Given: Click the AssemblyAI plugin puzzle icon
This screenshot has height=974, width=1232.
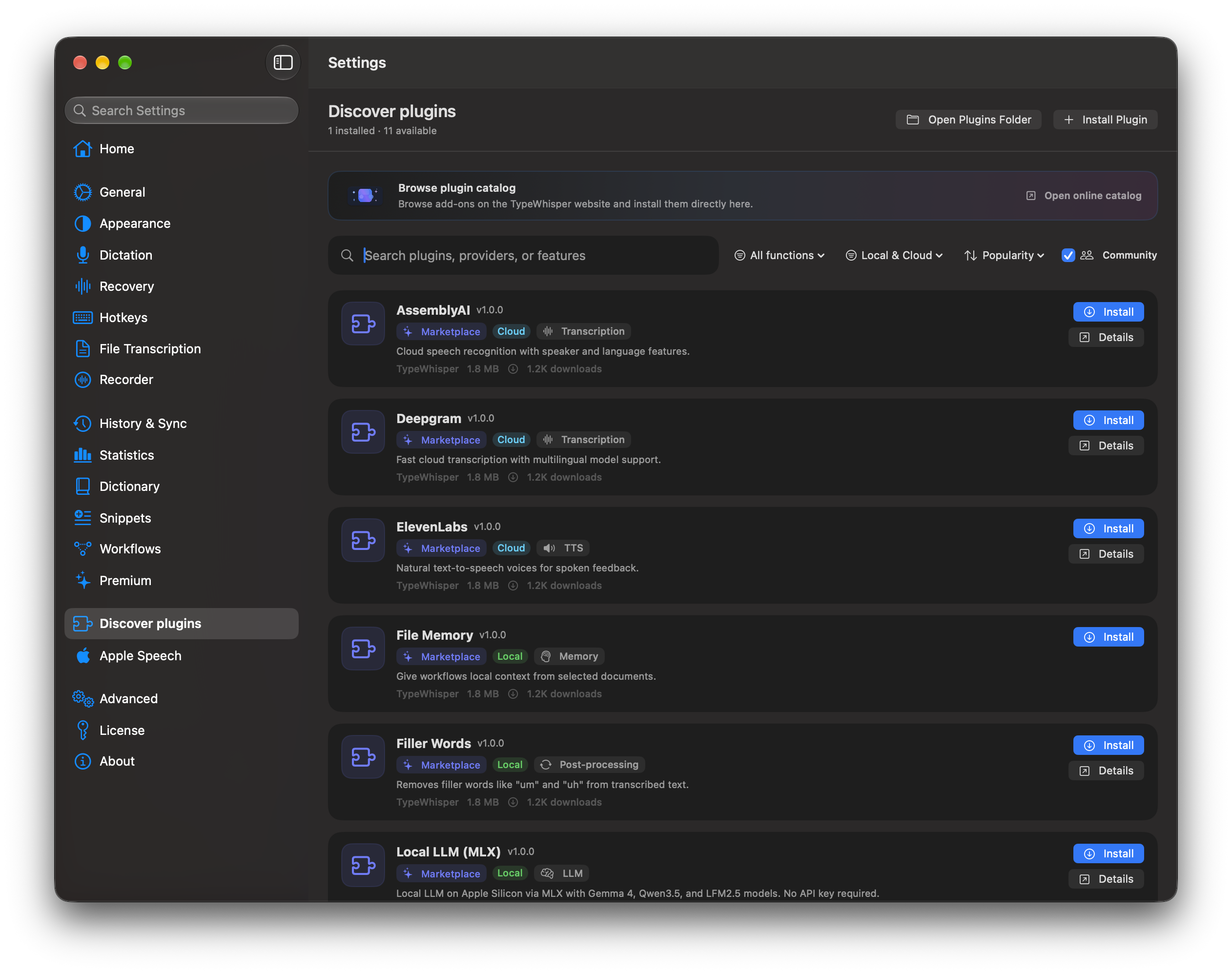Looking at the screenshot, I should 363,324.
